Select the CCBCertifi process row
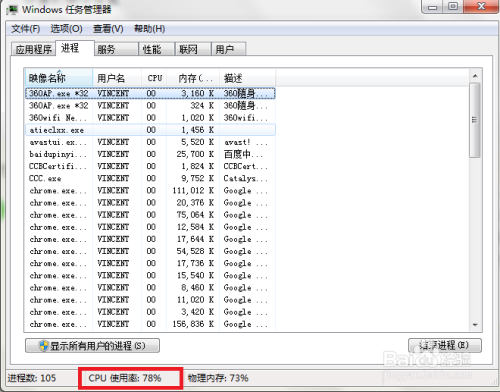 (x=150, y=166)
